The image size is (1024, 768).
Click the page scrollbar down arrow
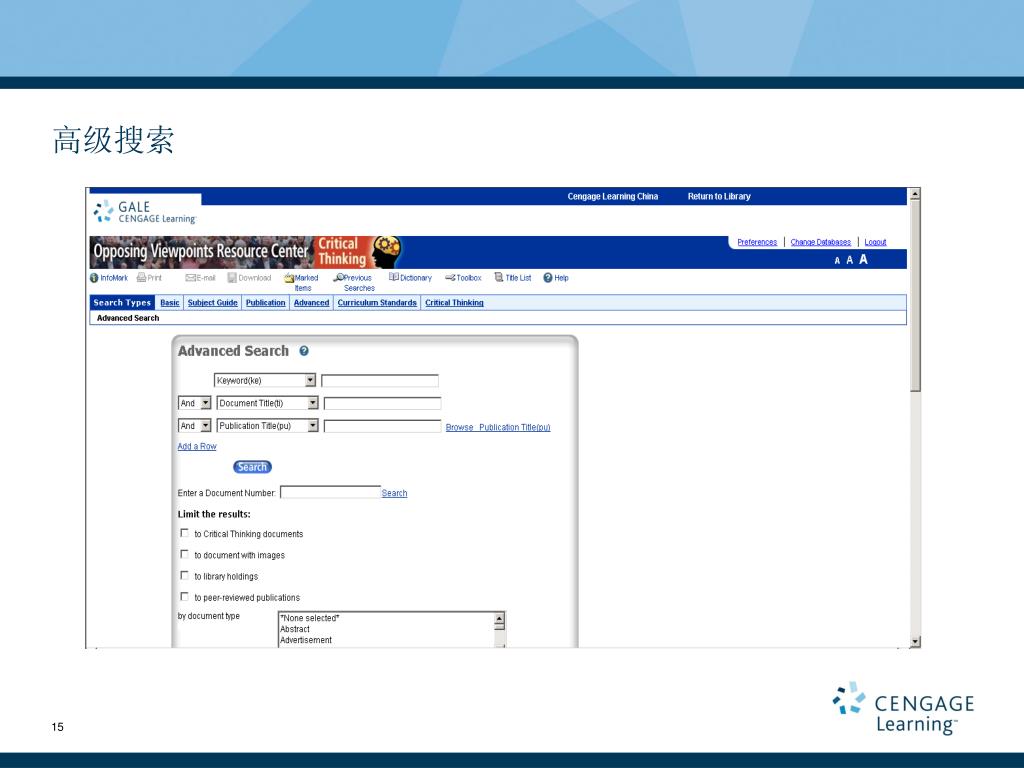tap(915, 642)
